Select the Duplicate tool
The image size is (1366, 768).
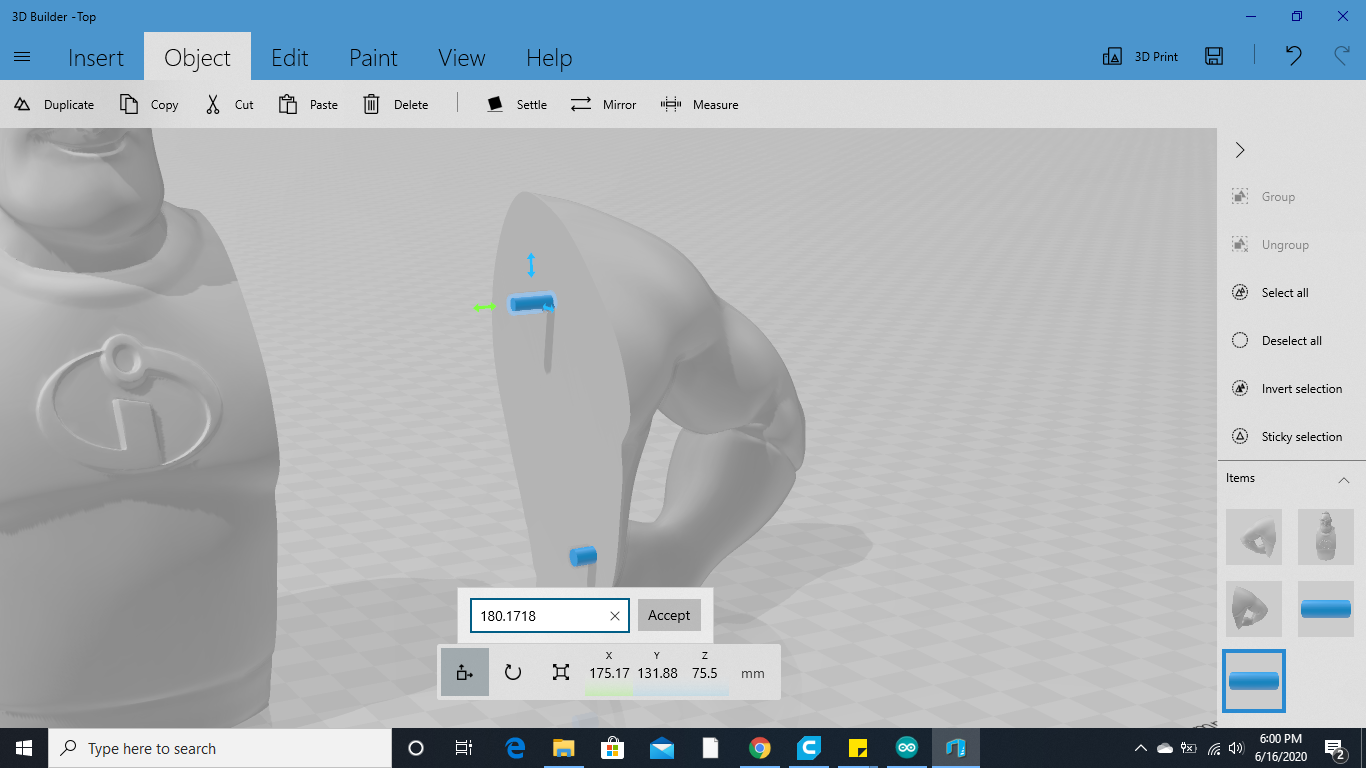click(54, 104)
